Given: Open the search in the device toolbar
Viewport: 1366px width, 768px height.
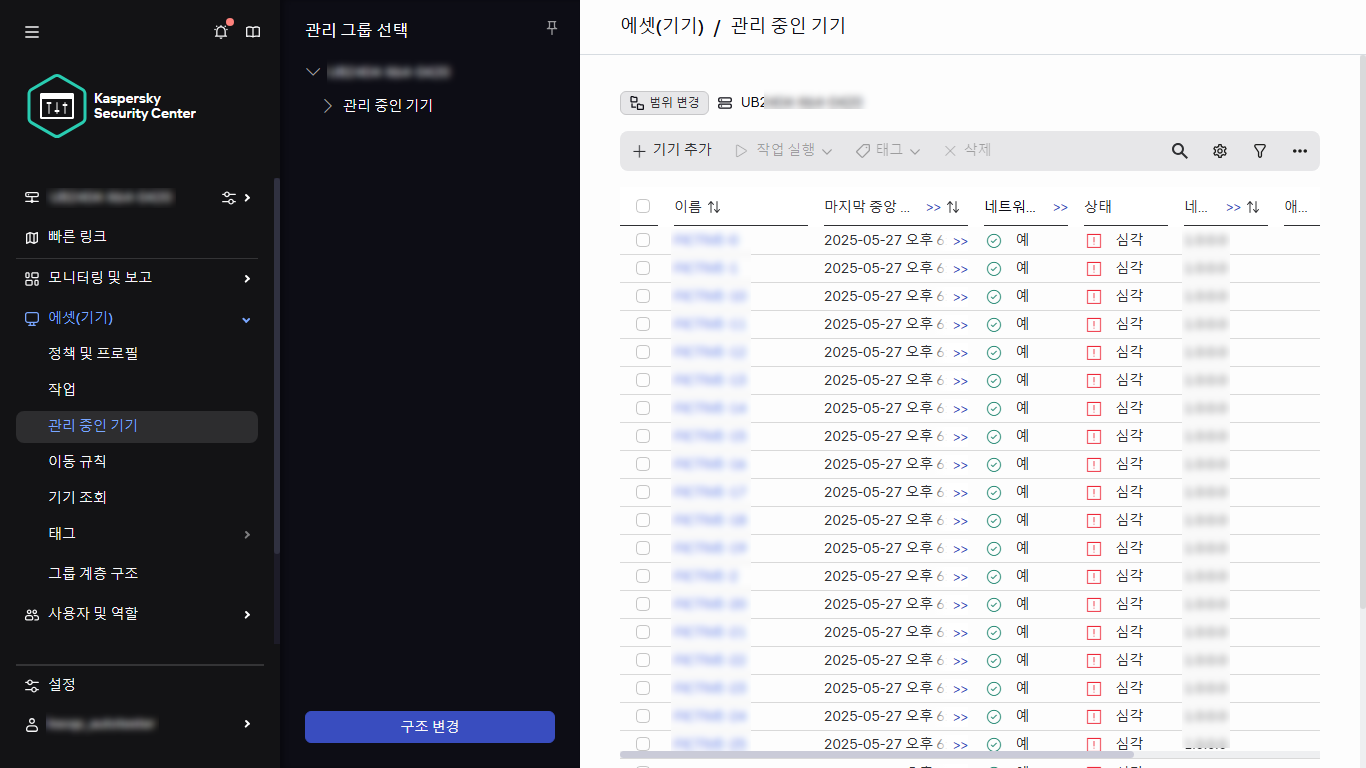Looking at the screenshot, I should (1179, 150).
